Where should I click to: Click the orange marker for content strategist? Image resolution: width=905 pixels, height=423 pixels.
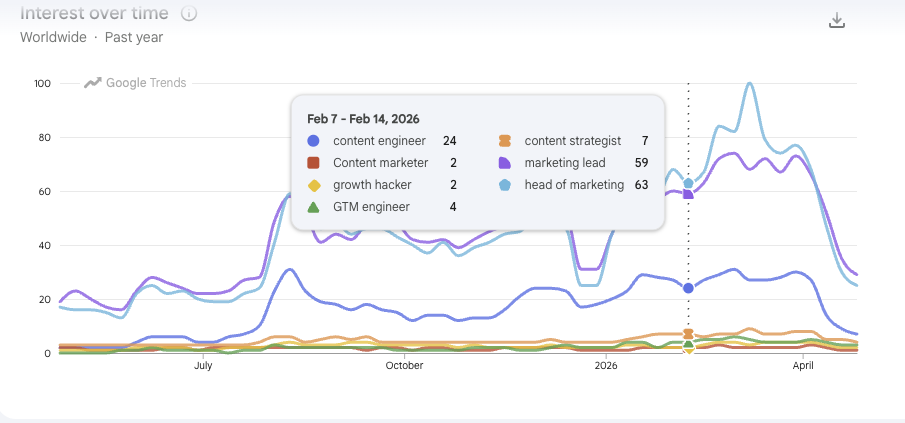[x=505, y=142]
